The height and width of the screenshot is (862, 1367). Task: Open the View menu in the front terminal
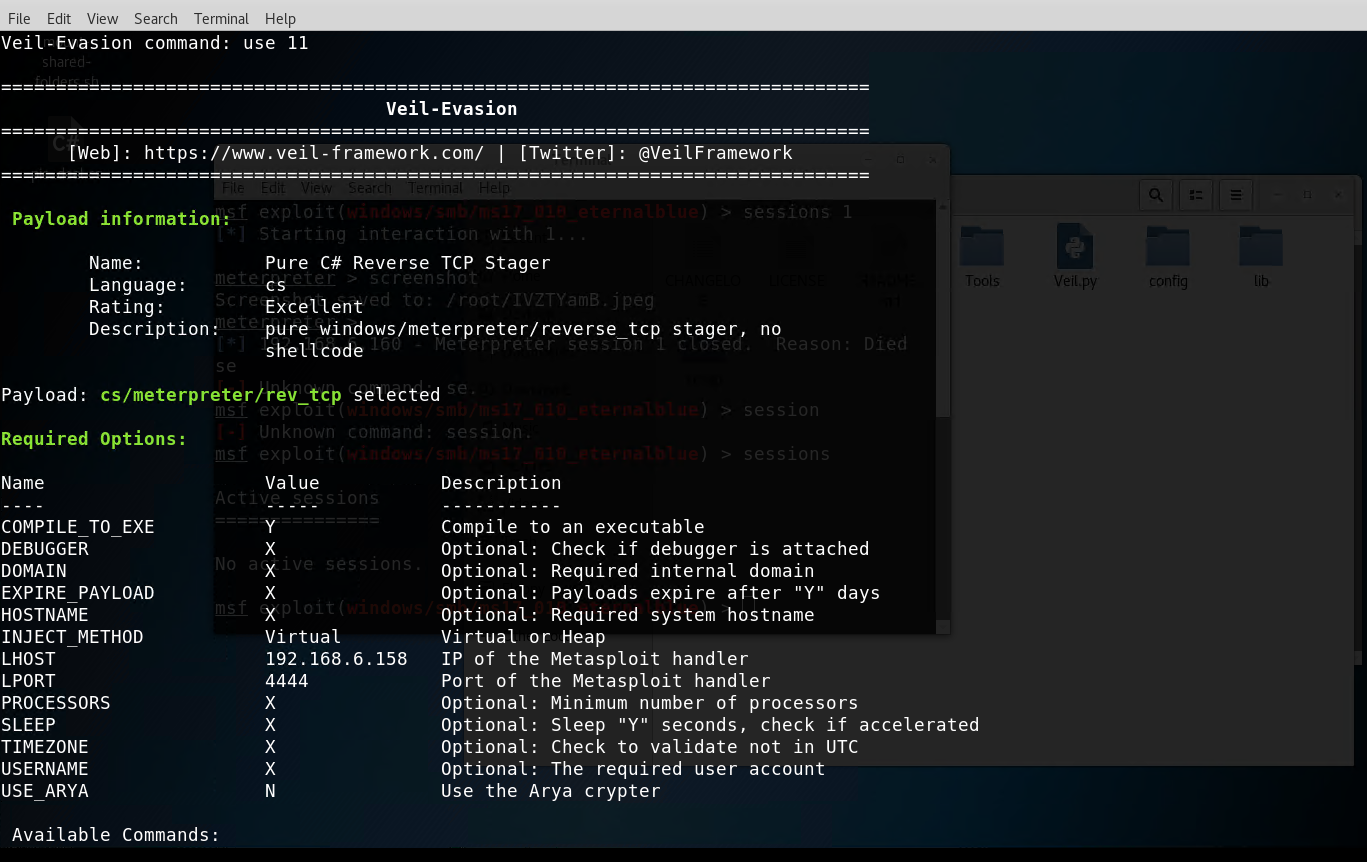pos(102,18)
